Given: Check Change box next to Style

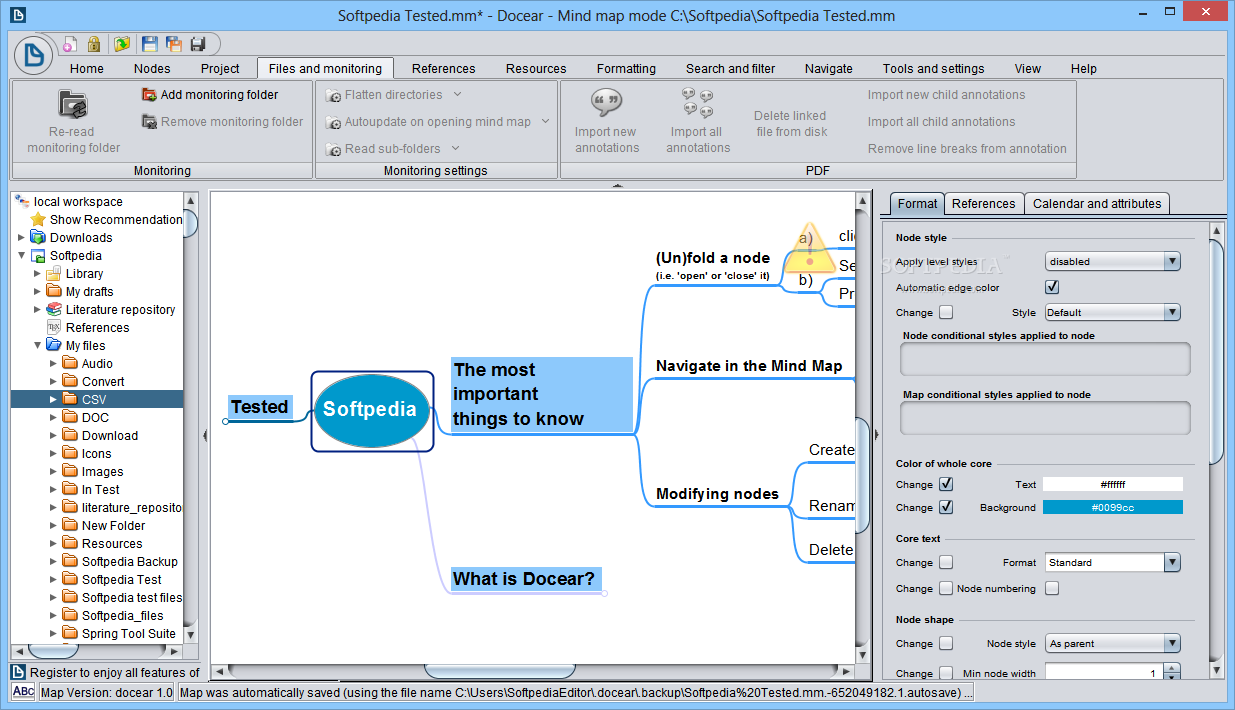Looking at the screenshot, I should coord(946,312).
